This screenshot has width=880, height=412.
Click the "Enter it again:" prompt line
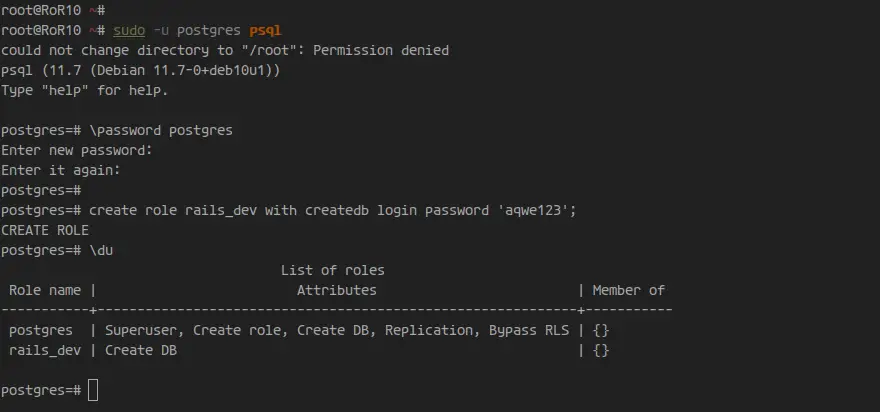point(61,170)
